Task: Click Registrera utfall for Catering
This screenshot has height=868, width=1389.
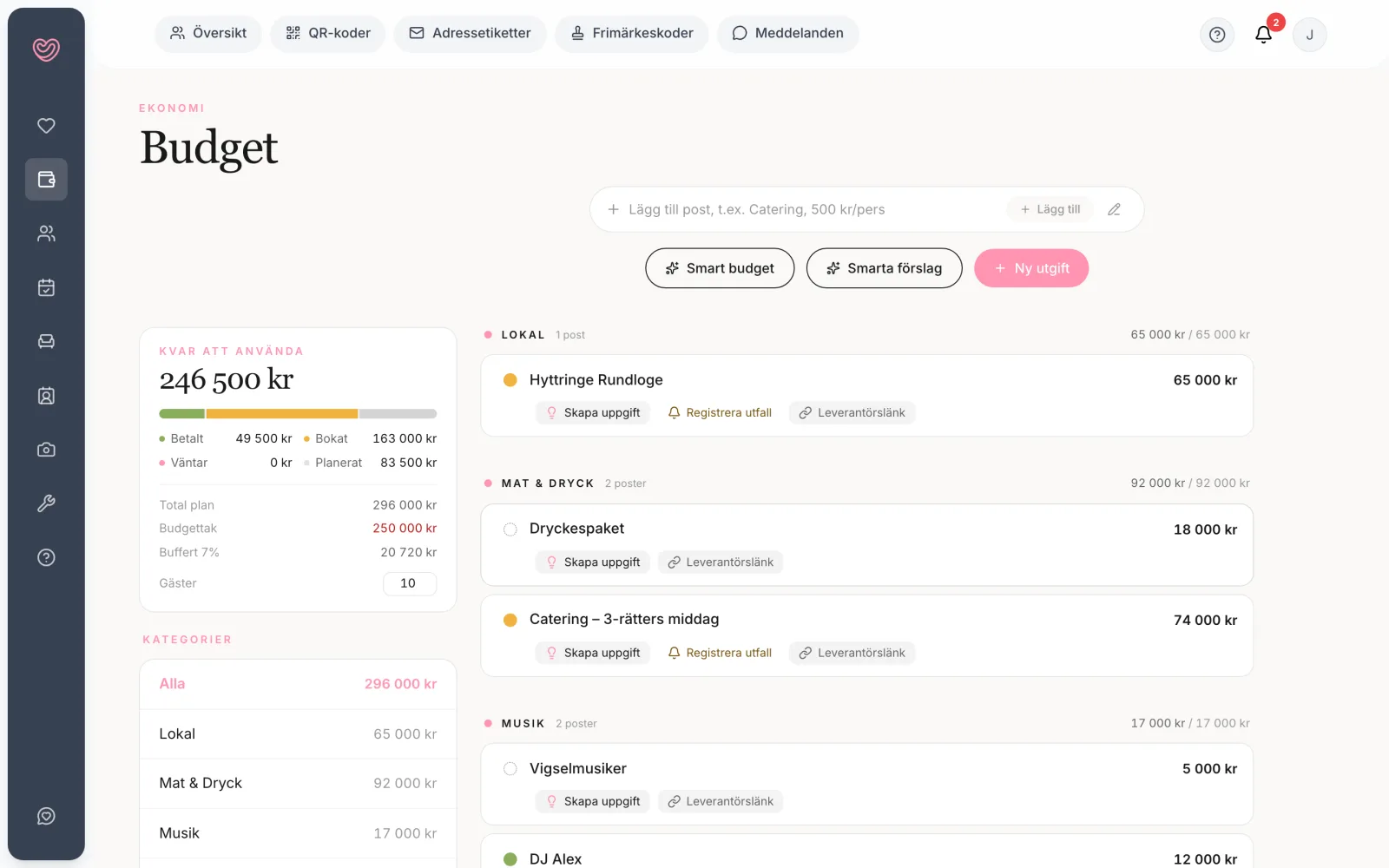Action: click(x=720, y=653)
